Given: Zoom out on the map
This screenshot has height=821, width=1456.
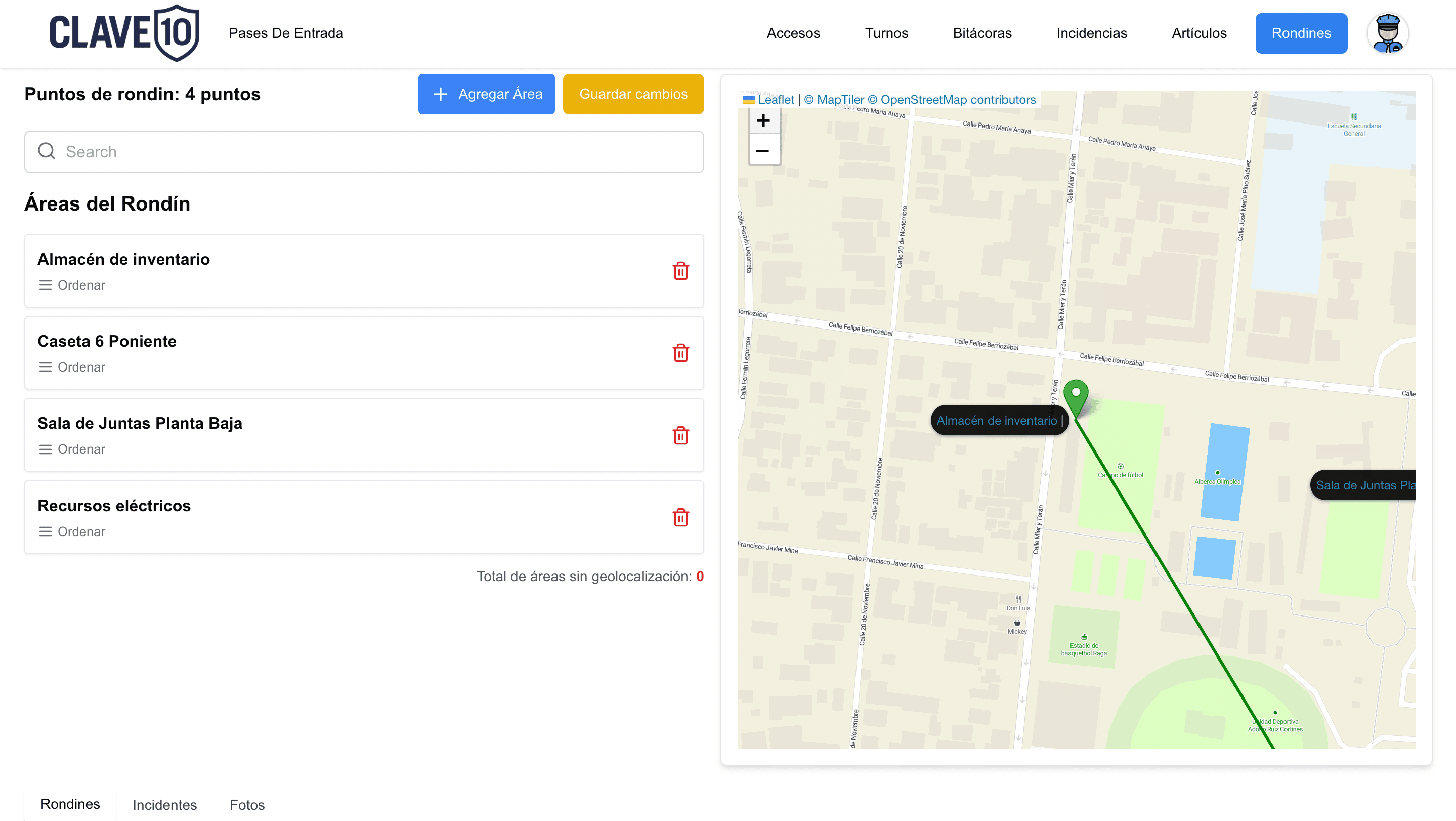Looking at the screenshot, I should 763,150.
